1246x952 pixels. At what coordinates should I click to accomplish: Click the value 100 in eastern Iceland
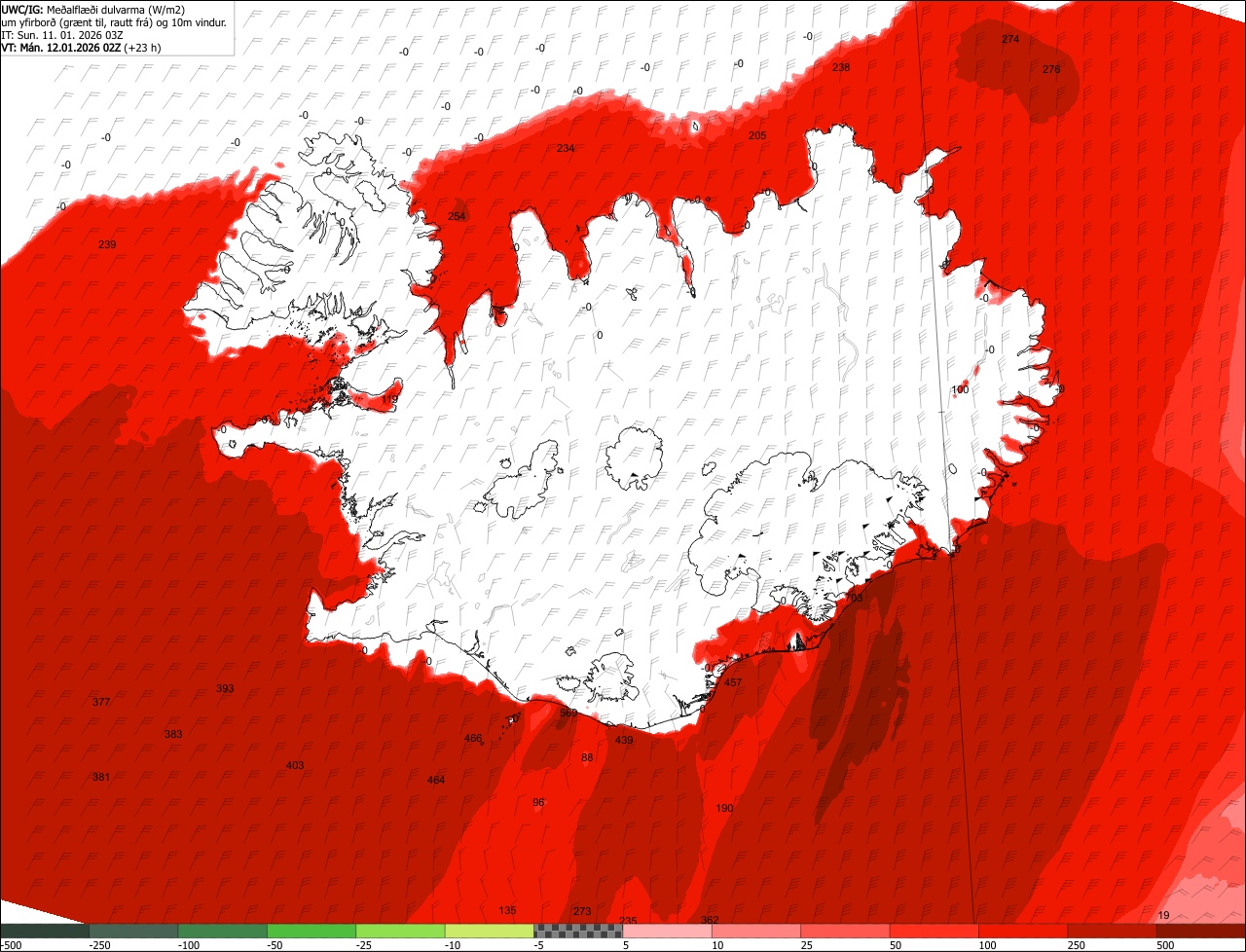point(960,389)
